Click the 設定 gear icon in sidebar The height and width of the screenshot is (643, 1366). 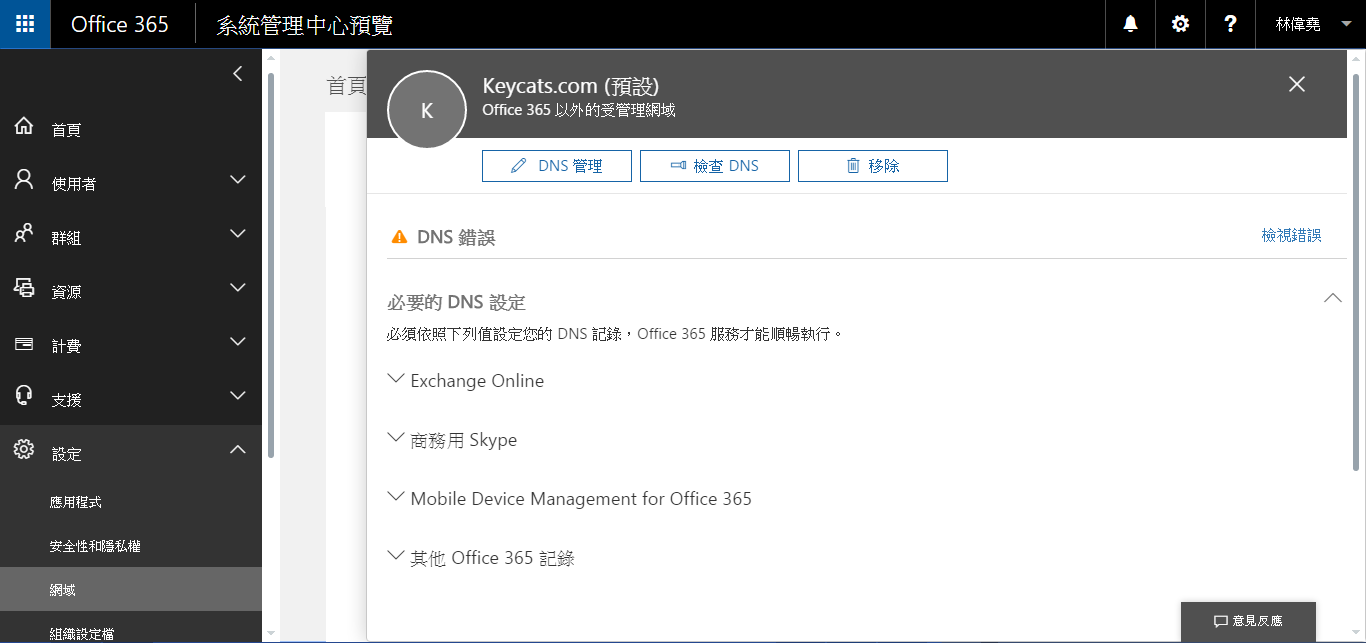24,450
